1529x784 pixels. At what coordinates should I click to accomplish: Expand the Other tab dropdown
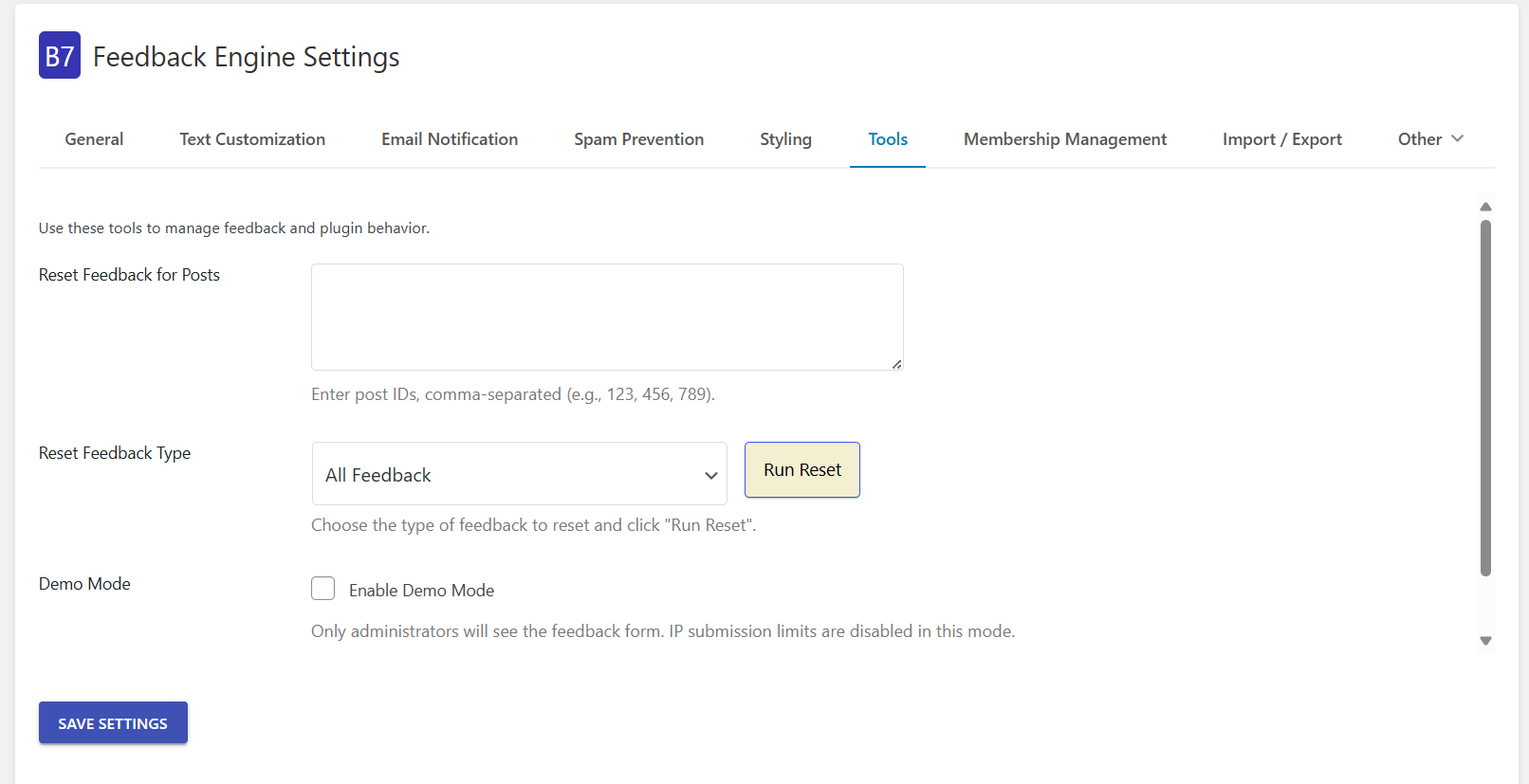click(x=1420, y=139)
